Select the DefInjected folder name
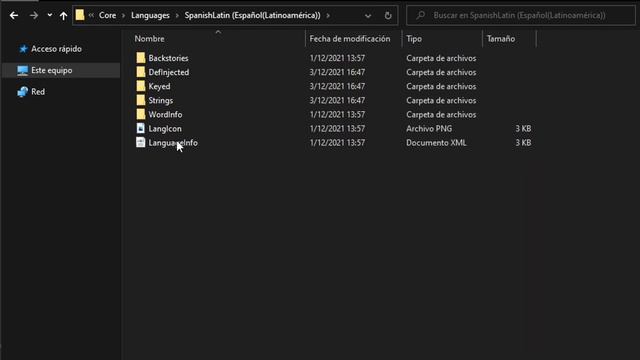 click(x=169, y=72)
